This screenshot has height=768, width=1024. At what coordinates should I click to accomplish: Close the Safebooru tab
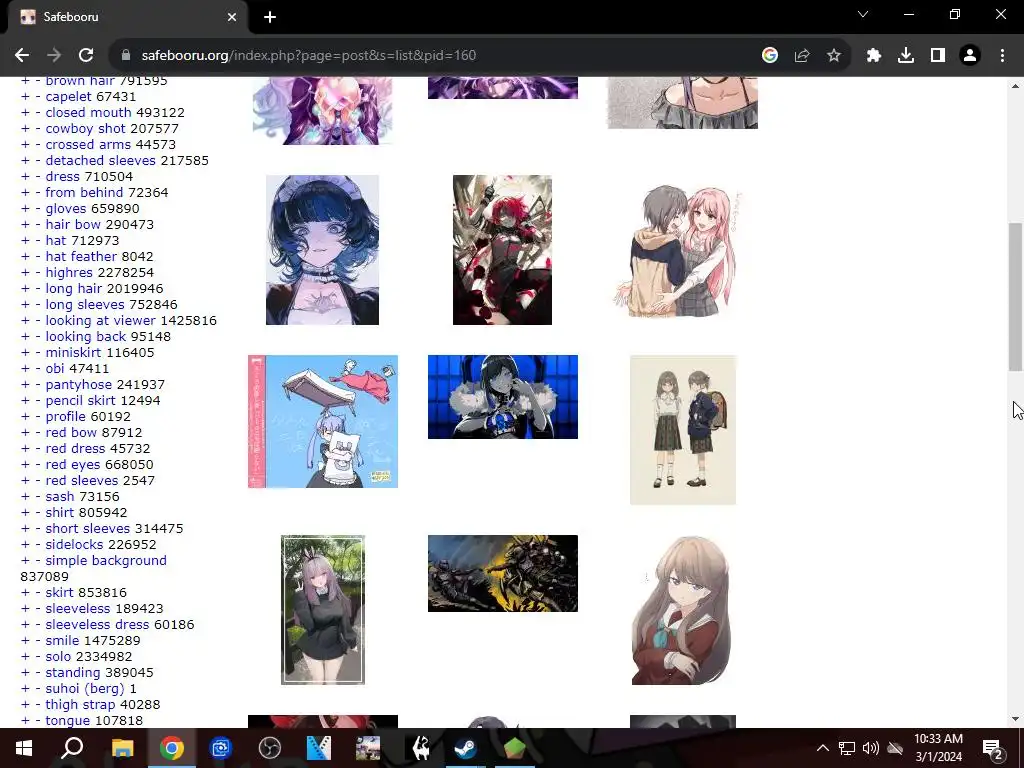[232, 17]
